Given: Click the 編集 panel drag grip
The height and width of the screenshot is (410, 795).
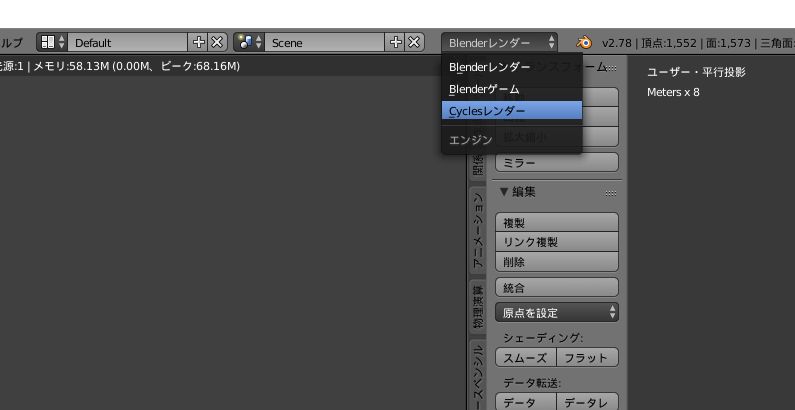Looking at the screenshot, I should coord(610,193).
